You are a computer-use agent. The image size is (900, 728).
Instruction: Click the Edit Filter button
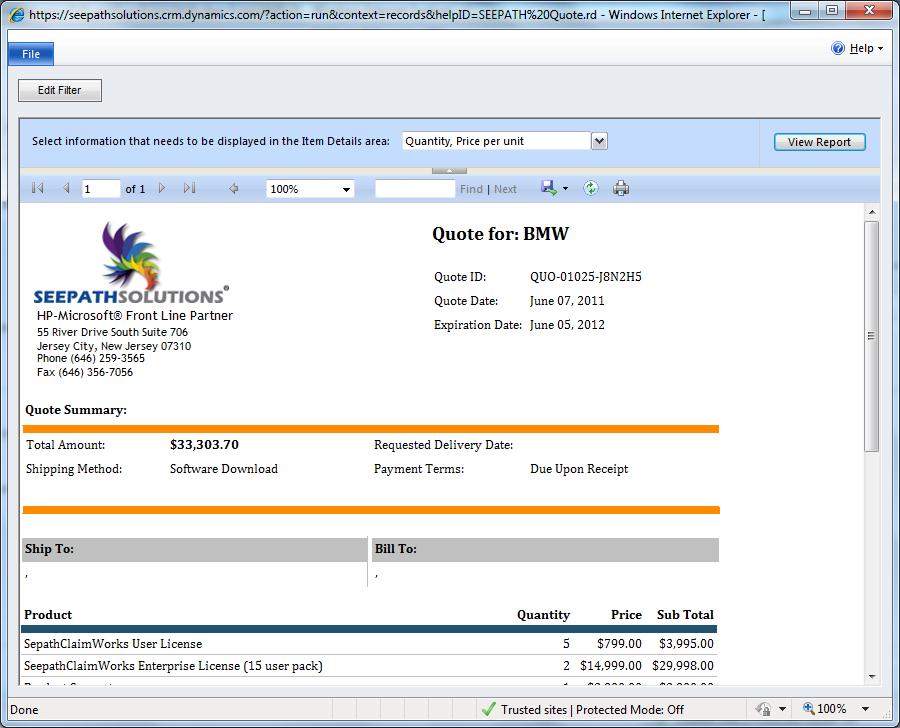pos(60,90)
